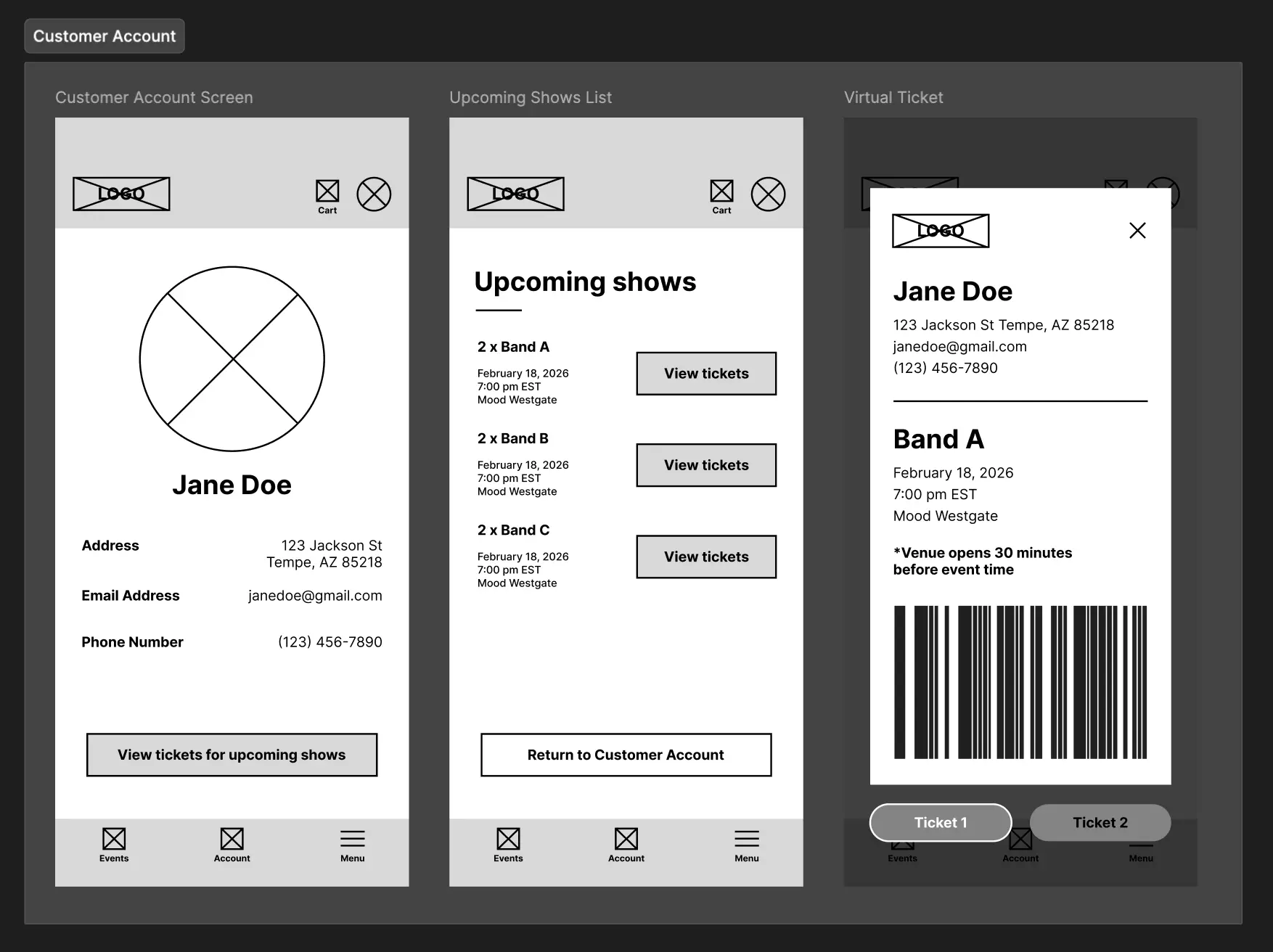Click Virtual Ticket frame title

pyautogui.click(x=893, y=97)
